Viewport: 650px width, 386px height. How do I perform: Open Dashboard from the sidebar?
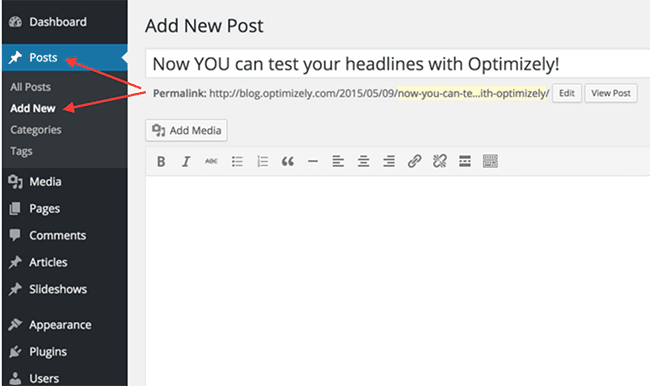coord(65,22)
